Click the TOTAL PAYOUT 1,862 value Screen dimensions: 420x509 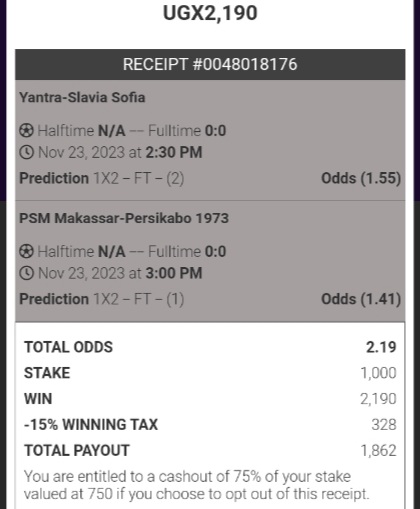[379, 451]
